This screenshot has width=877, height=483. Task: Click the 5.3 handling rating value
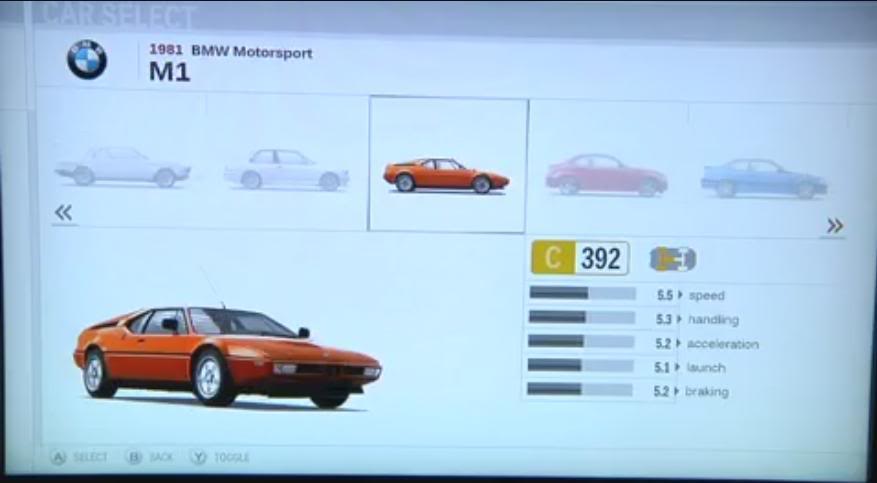pyautogui.click(x=664, y=319)
